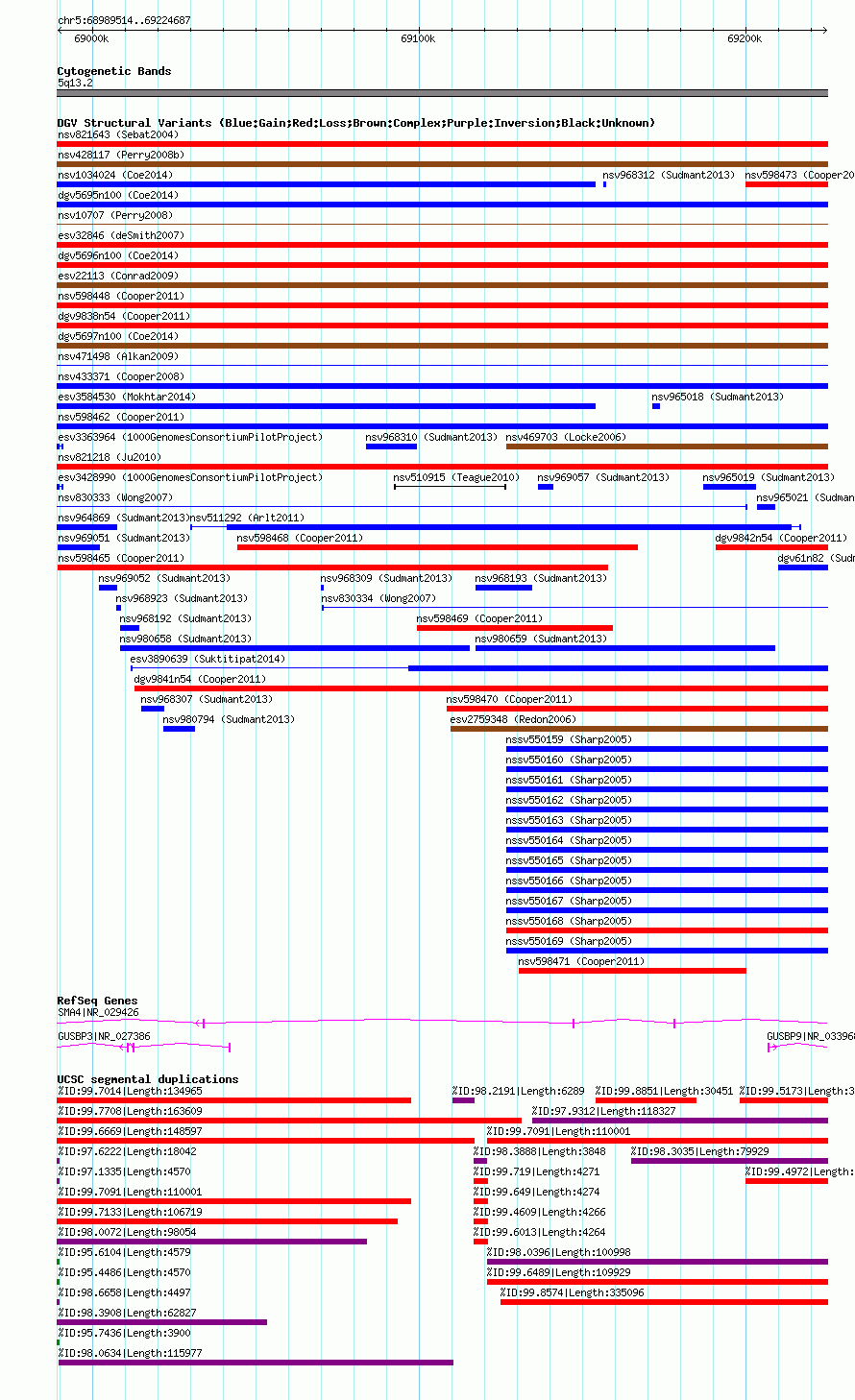Click the red bar under nsv598468 (Cooper2011)
The width and height of the screenshot is (855, 1400).
pos(437,547)
